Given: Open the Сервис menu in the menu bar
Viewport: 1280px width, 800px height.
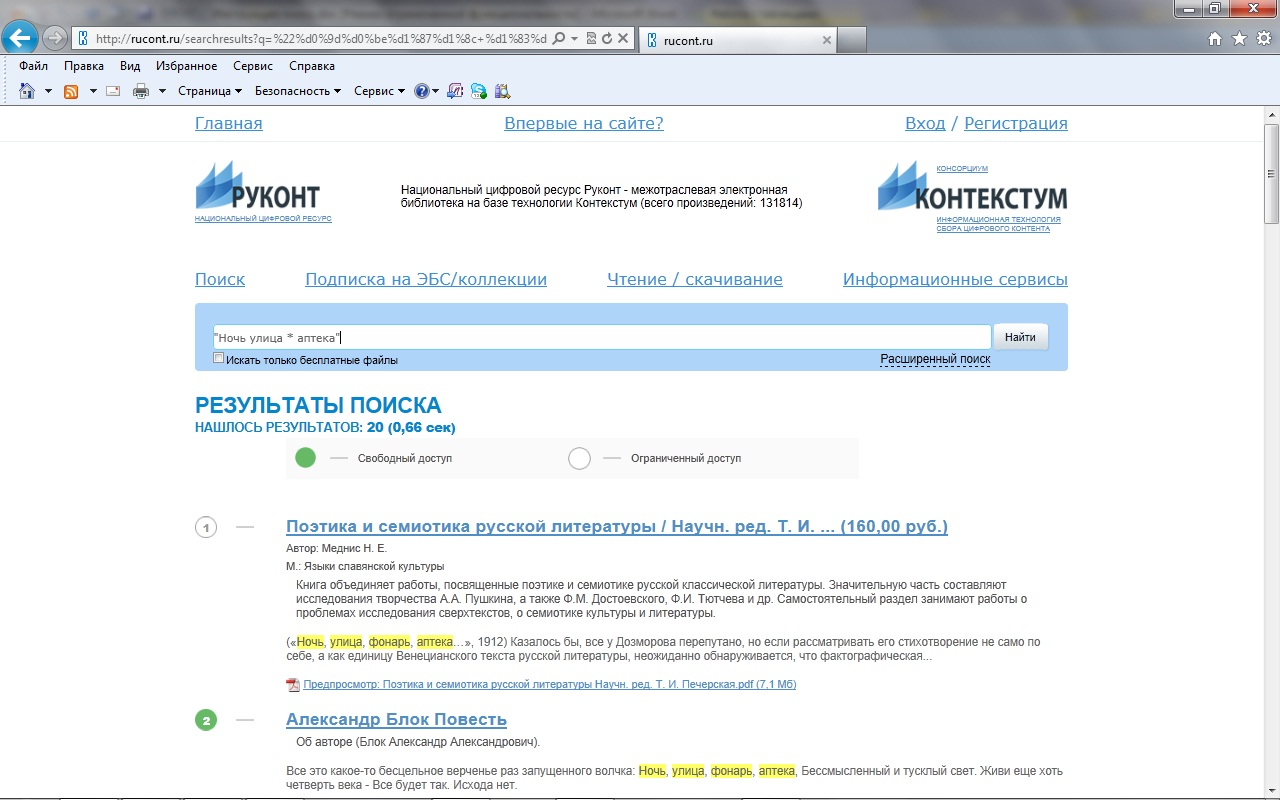Looking at the screenshot, I should point(253,66).
